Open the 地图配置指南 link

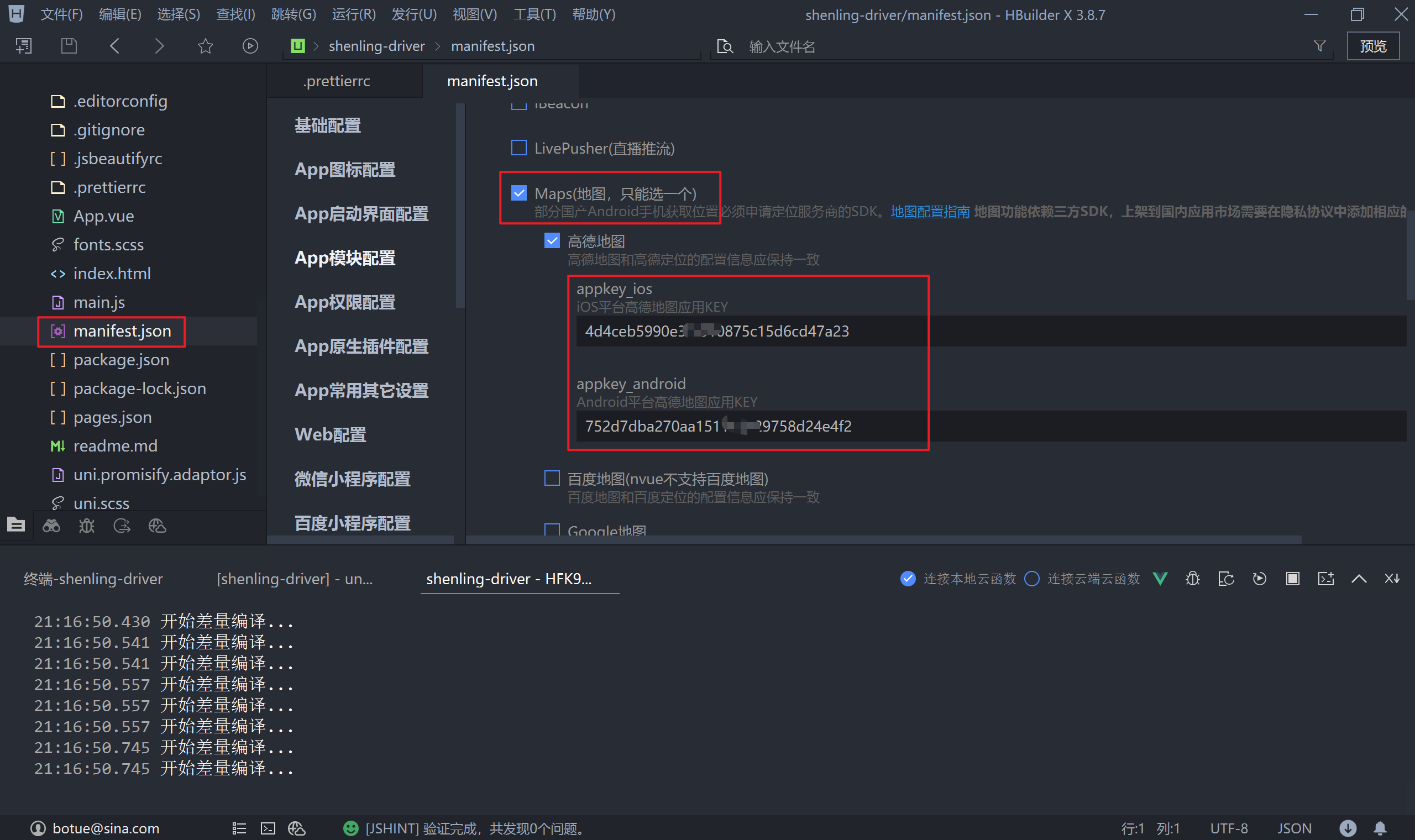[929, 212]
